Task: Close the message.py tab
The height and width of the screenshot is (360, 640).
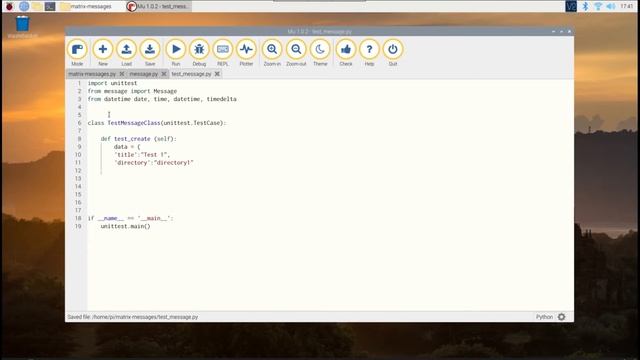Action: (164, 74)
